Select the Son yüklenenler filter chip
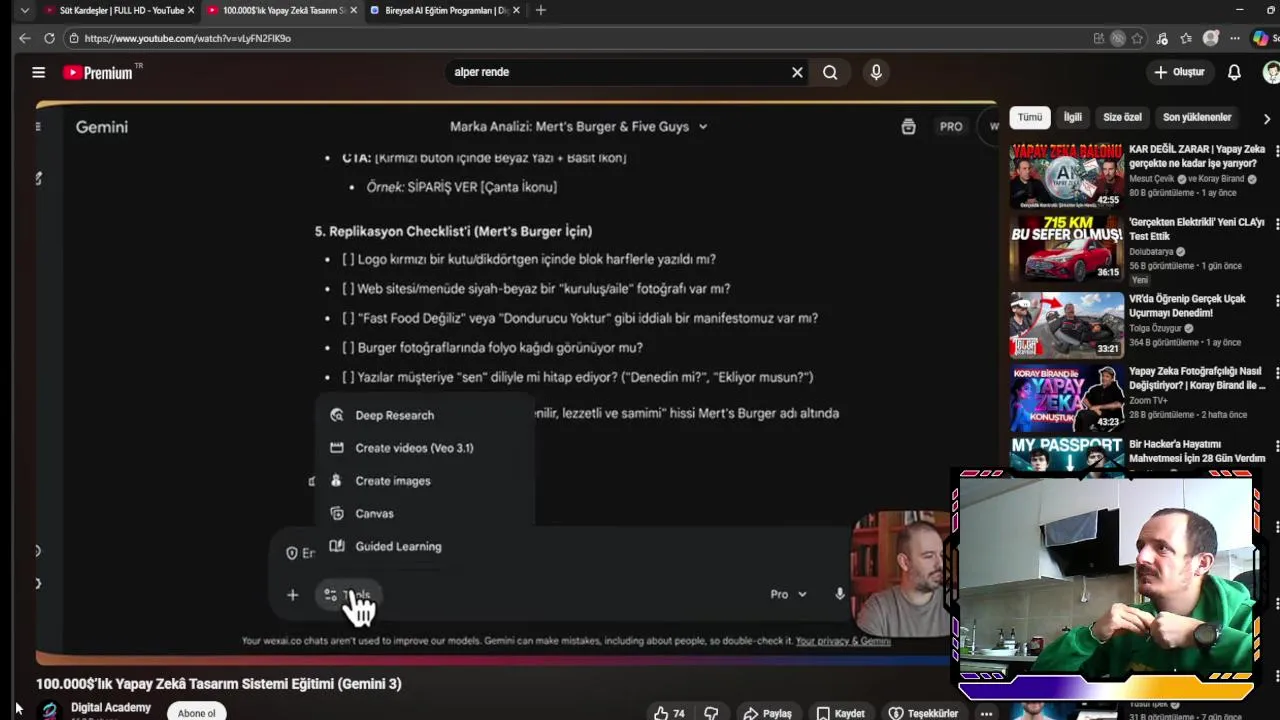Image resolution: width=1280 pixels, height=720 pixels. pyautogui.click(x=1197, y=117)
